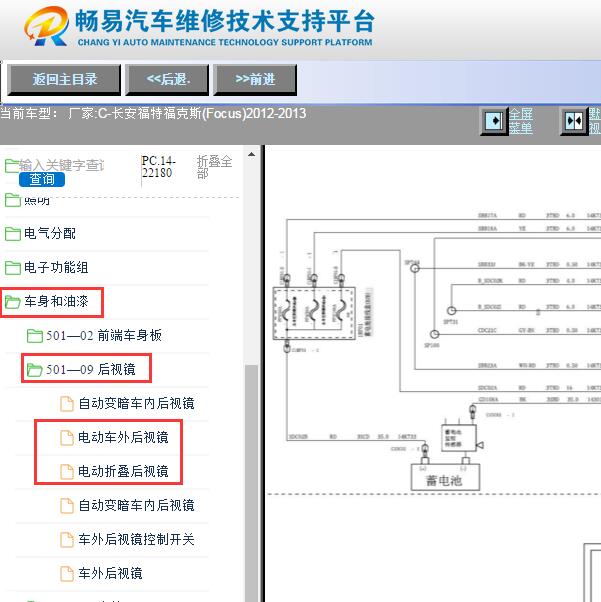The image size is (601, 602).
Task: Expand the 电子功能组 folder
Action: coord(56,267)
